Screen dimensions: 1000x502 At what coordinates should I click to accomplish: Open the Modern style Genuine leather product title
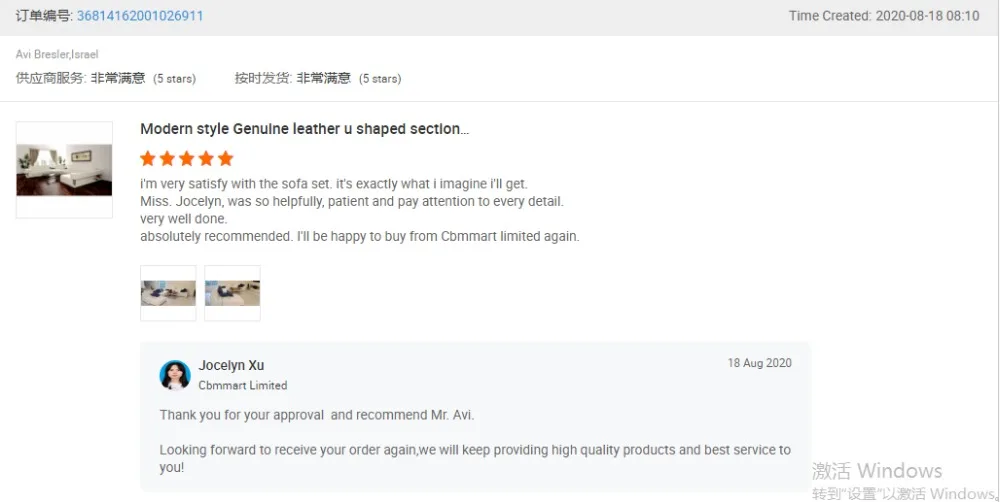coord(304,129)
